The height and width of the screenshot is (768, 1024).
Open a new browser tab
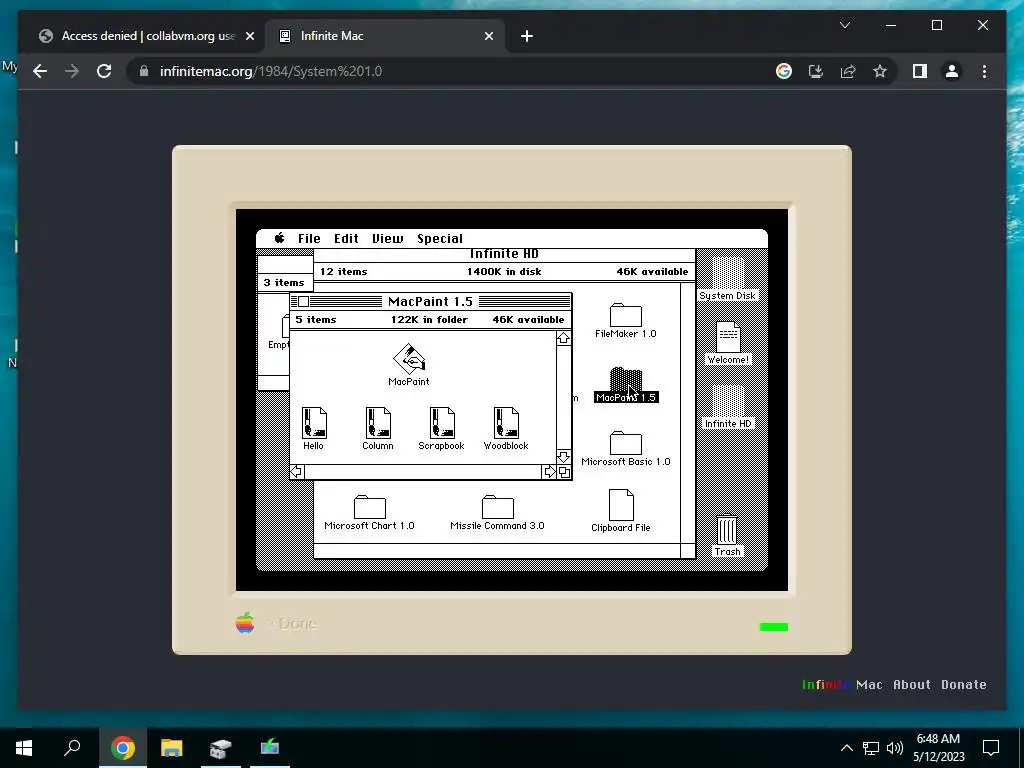point(527,37)
